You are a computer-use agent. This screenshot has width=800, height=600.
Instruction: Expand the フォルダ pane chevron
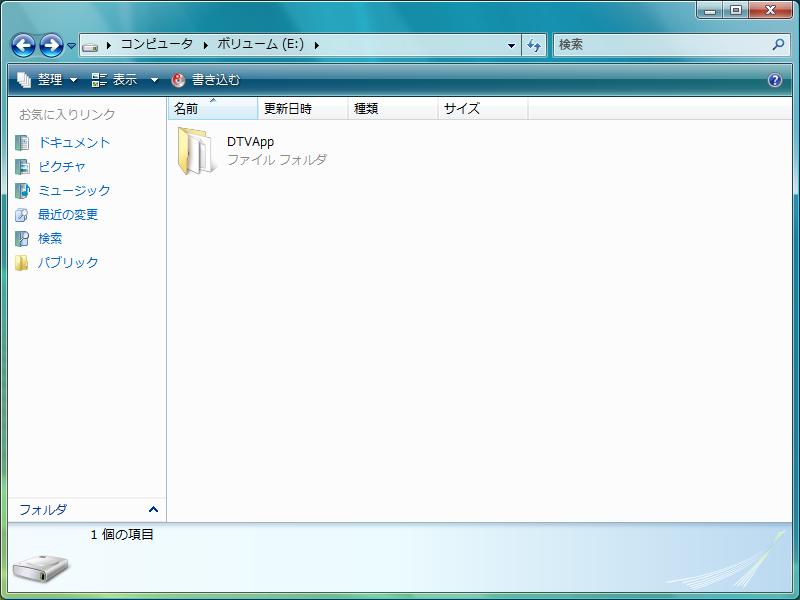pyautogui.click(x=153, y=509)
